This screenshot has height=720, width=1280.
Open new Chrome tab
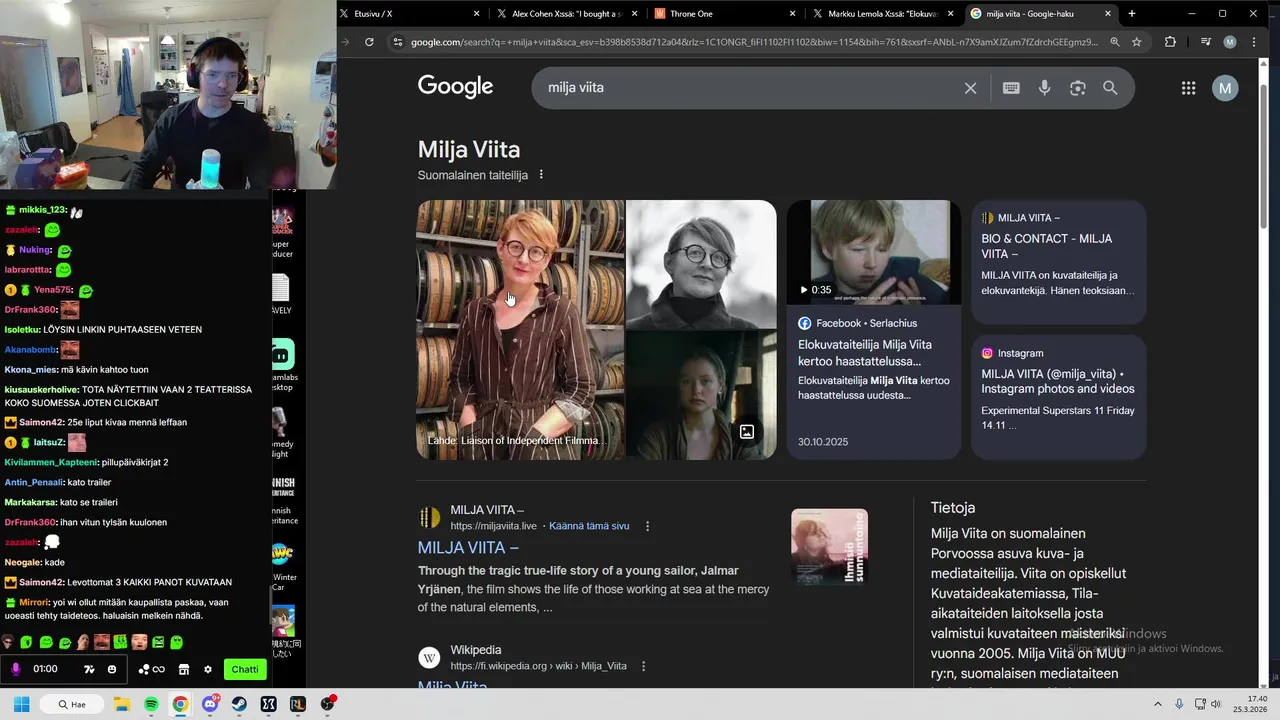pyautogui.click(x=1132, y=14)
